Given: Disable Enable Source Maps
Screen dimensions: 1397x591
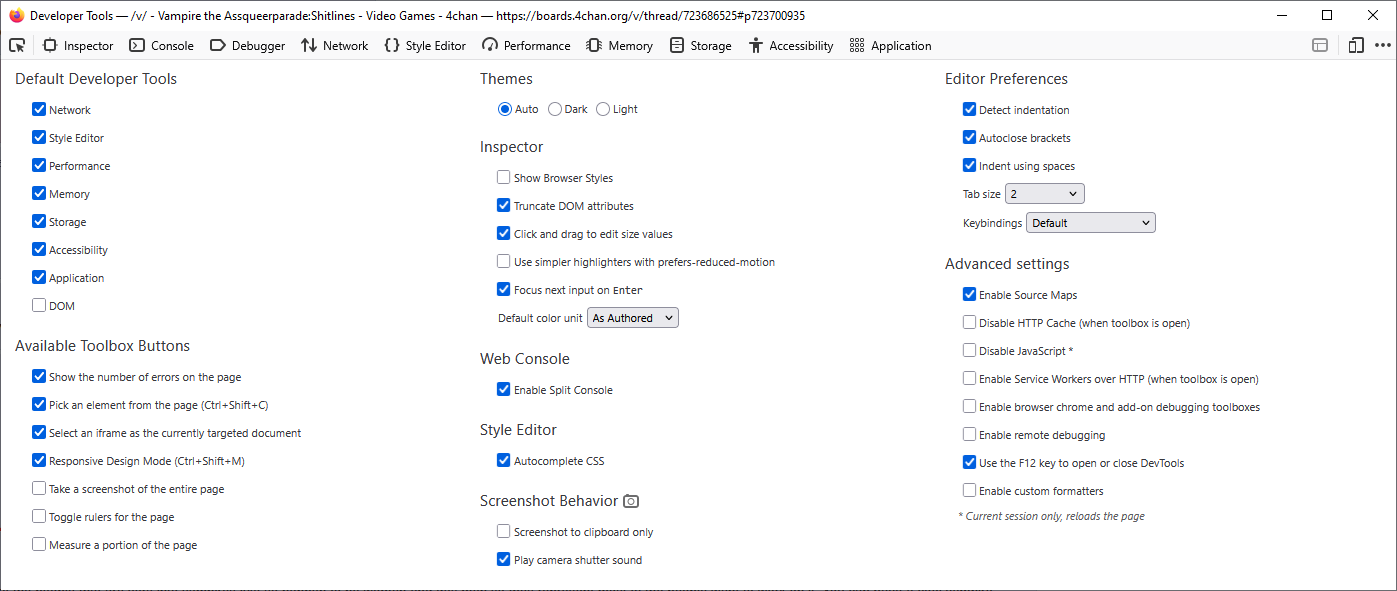Looking at the screenshot, I should click(x=969, y=295).
